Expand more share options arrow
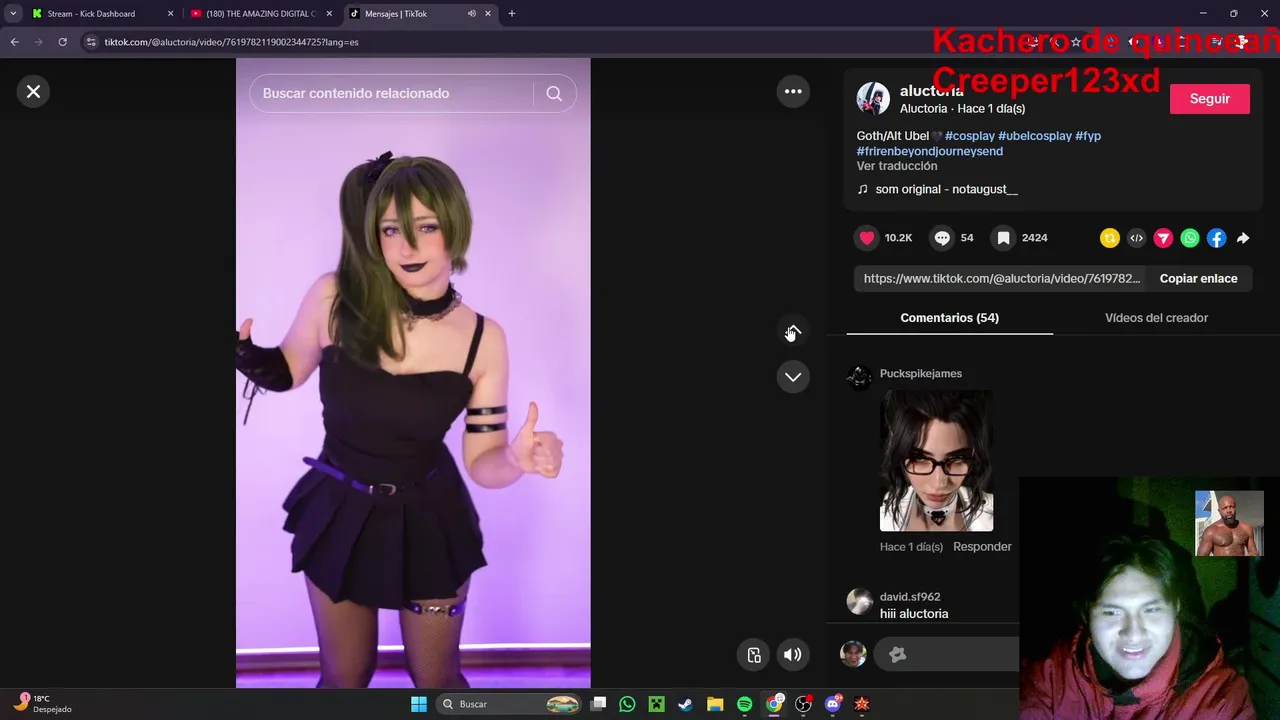Viewport: 1280px width, 720px height. tap(1243, 238)
